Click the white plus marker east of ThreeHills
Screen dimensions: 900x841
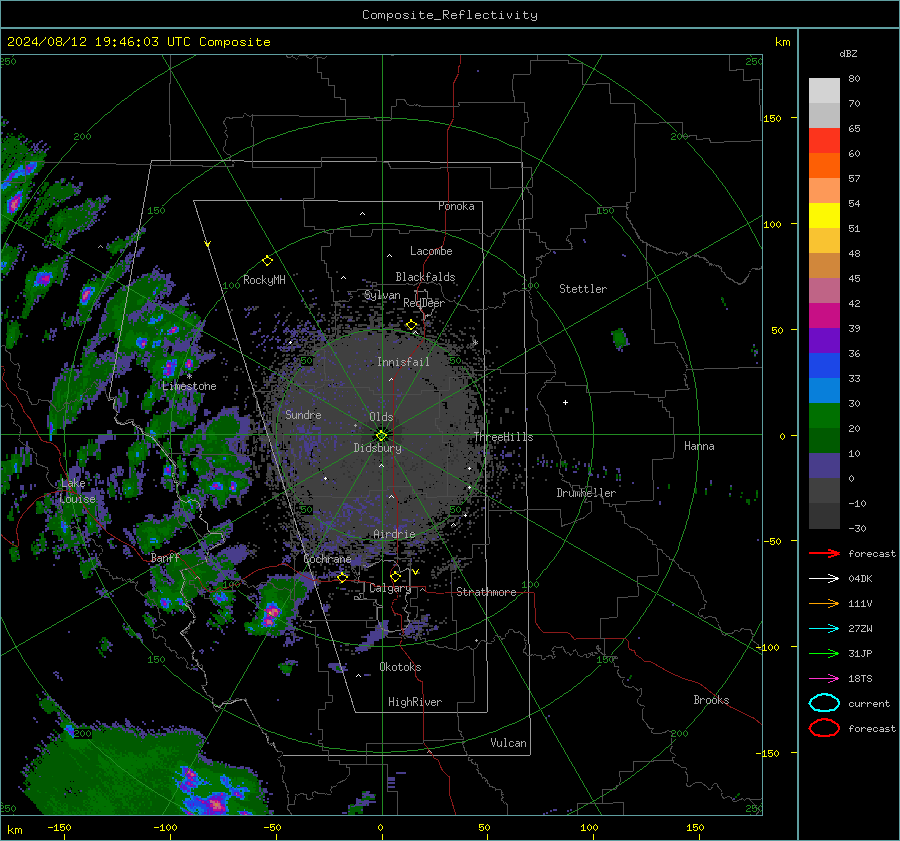point(565,402)
